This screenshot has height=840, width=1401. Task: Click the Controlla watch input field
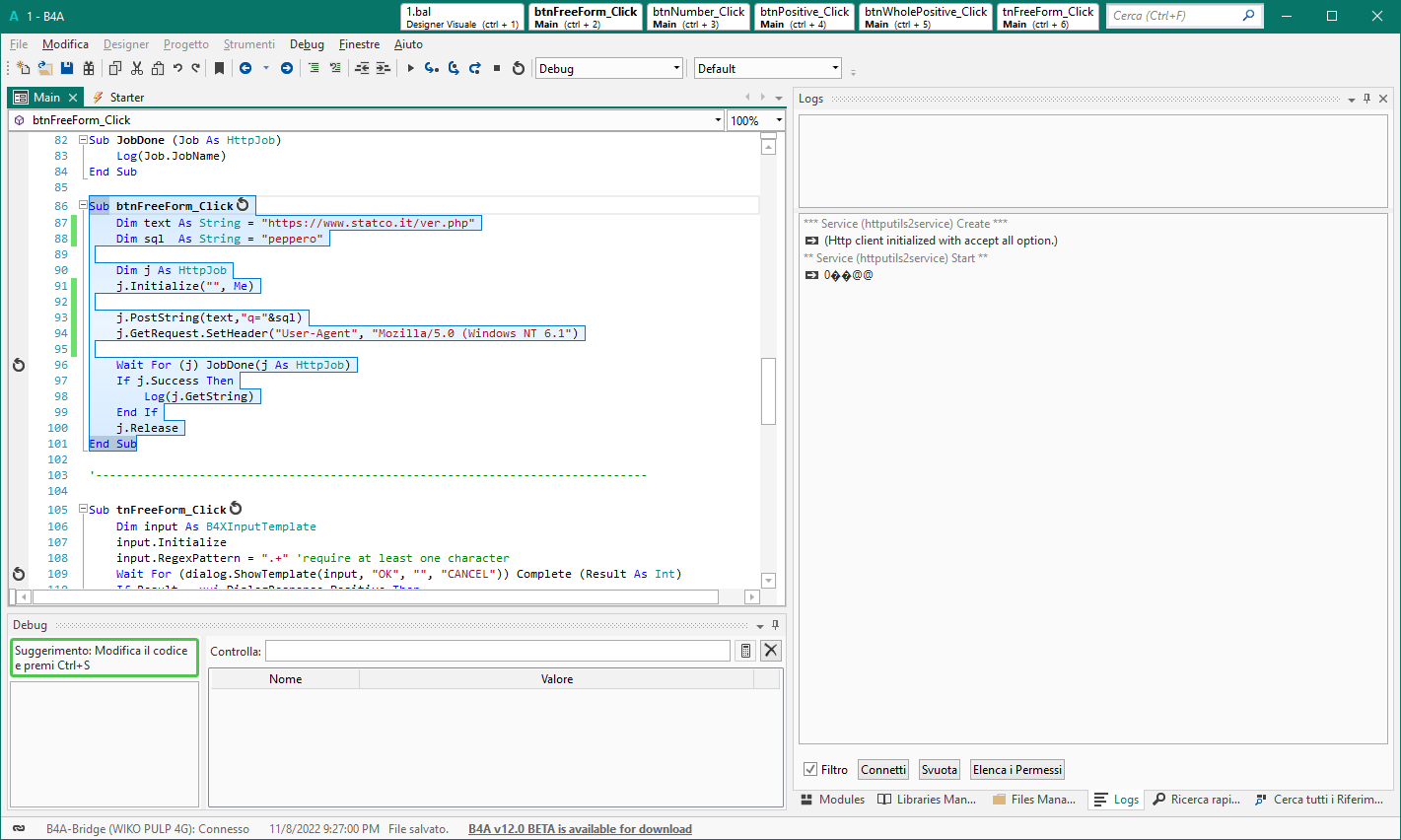click(498, 651)
